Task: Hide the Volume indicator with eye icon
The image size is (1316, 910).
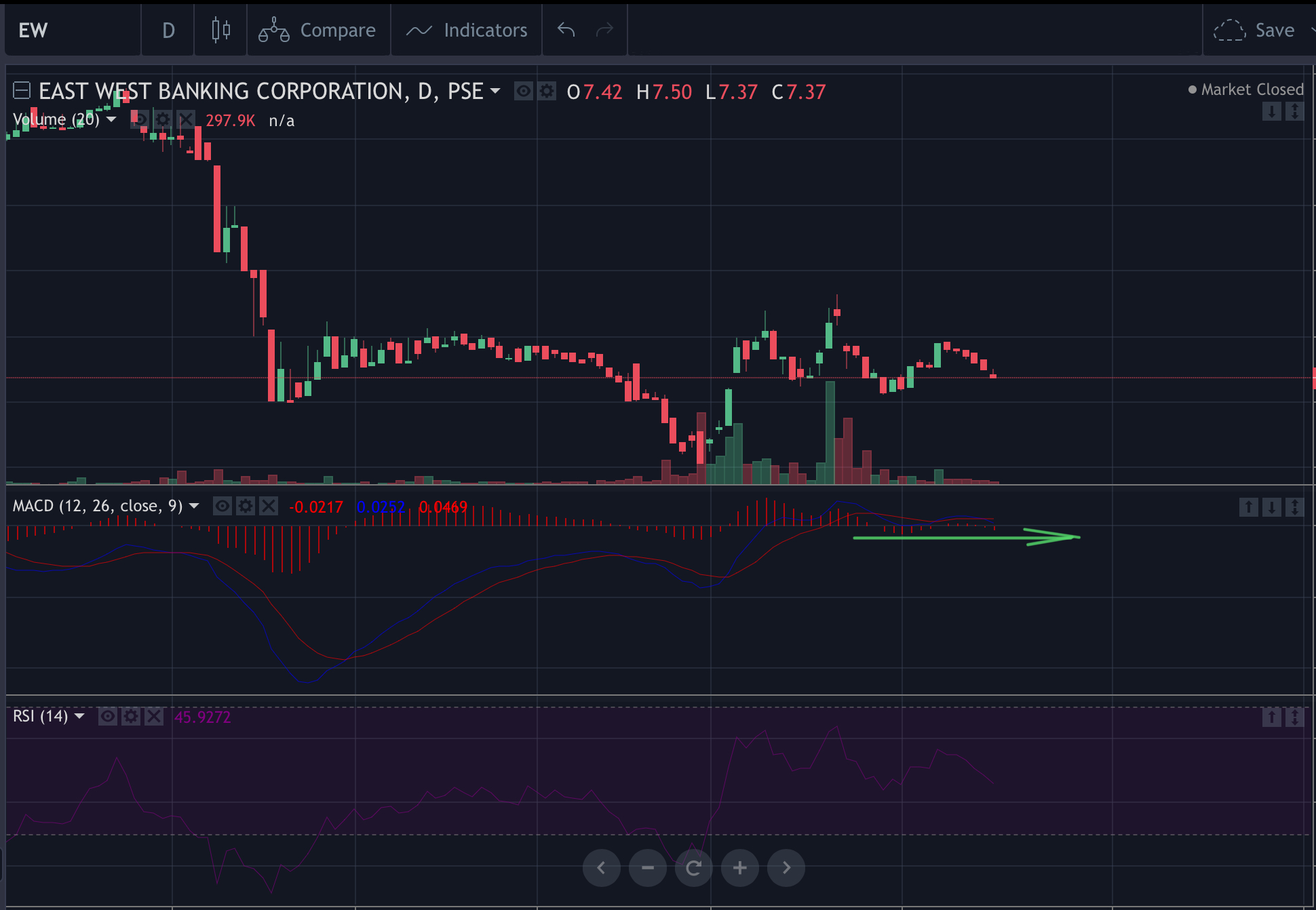Action: click(140, 119)
